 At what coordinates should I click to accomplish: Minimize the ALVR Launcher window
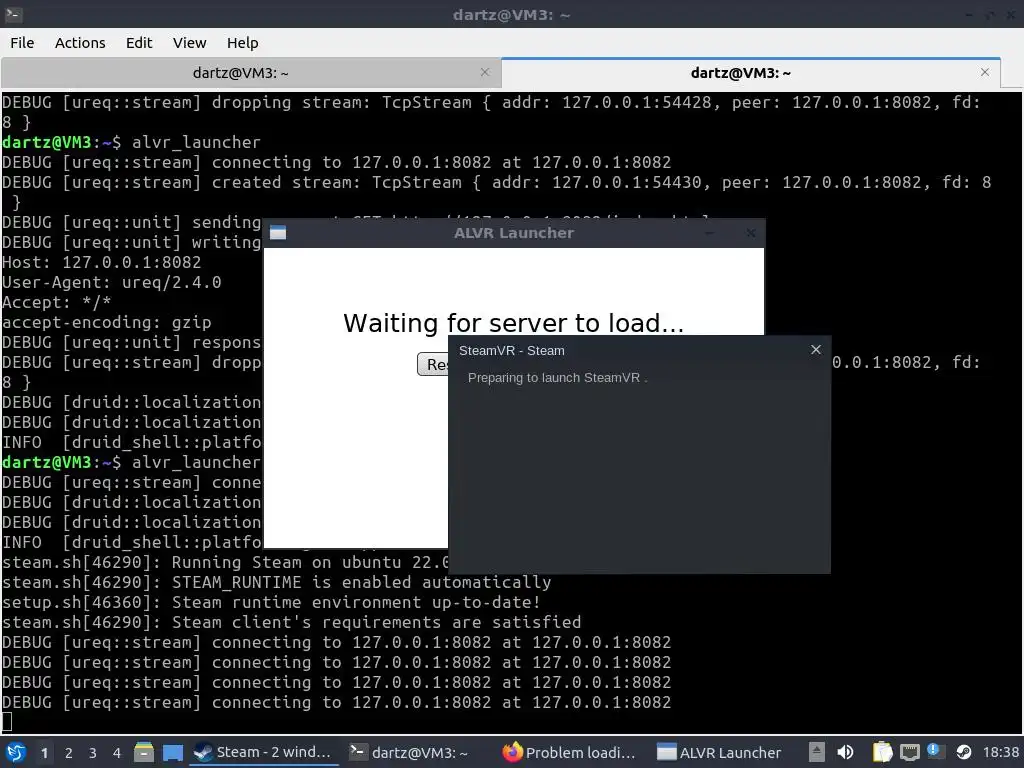point(710,232)
